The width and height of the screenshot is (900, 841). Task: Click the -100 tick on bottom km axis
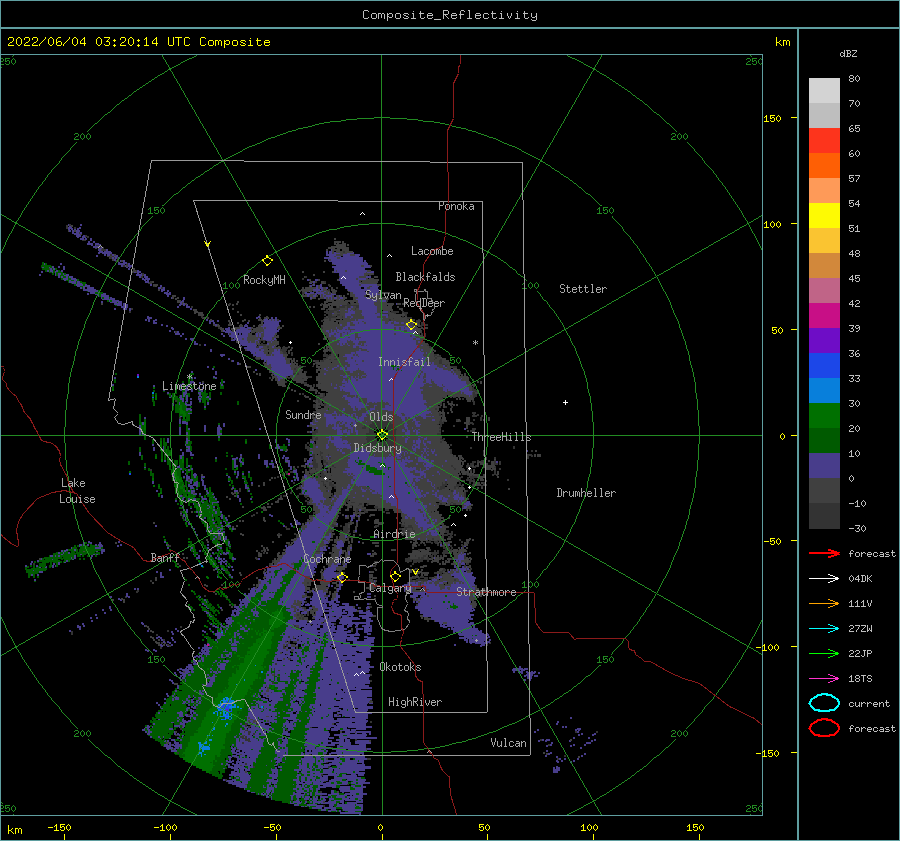(165, 827)
